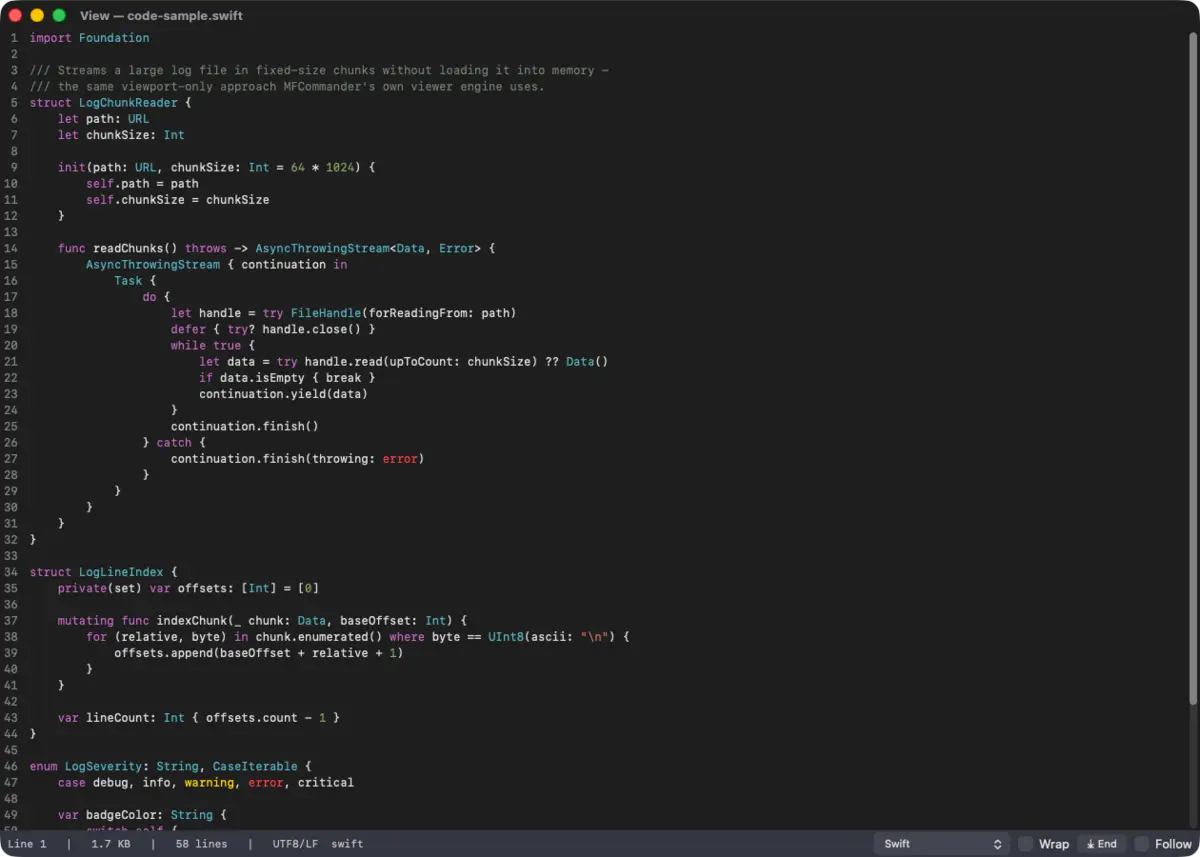Jump to End of file button
This screenshot has width=1200, height=857.
pyautogui.click(x=1101, y=844)
